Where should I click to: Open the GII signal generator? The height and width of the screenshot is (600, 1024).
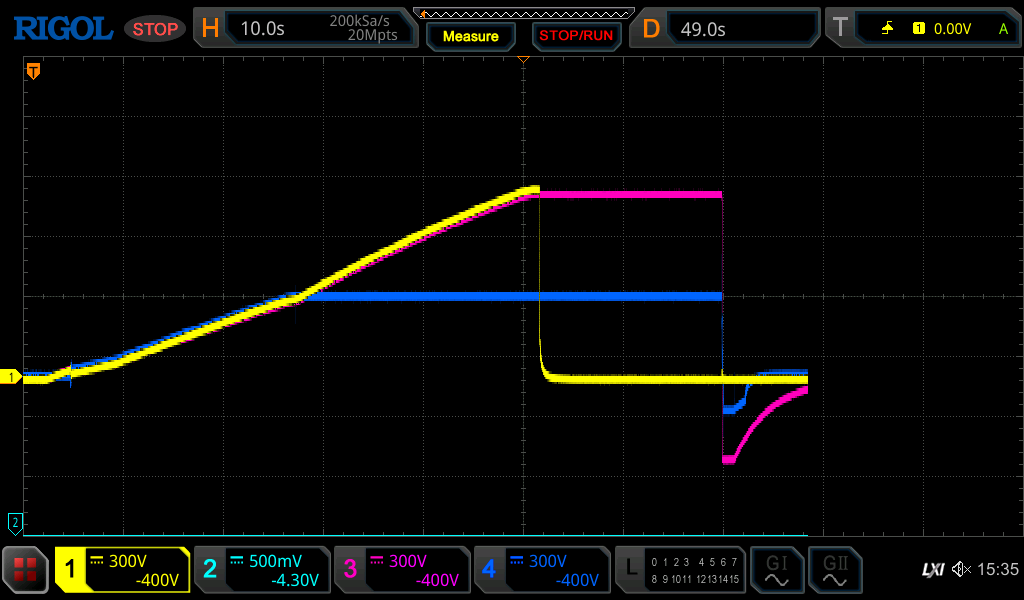click(x=834, y=570)
